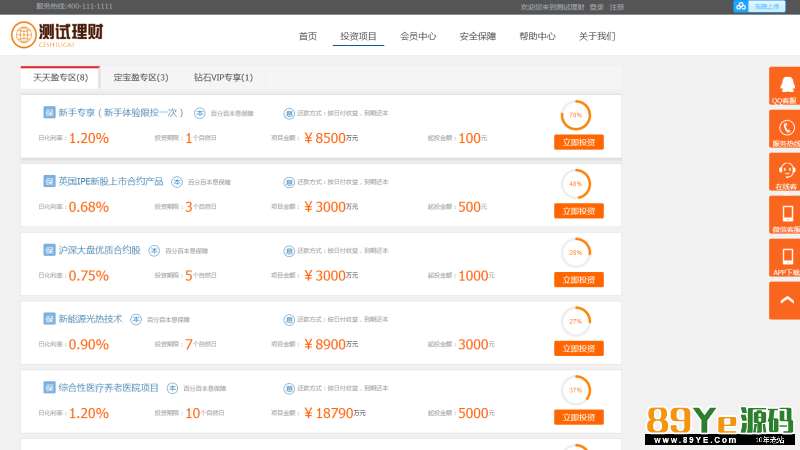
Task: Open 关于我们 in the navigation
Action: coord(597,36)
